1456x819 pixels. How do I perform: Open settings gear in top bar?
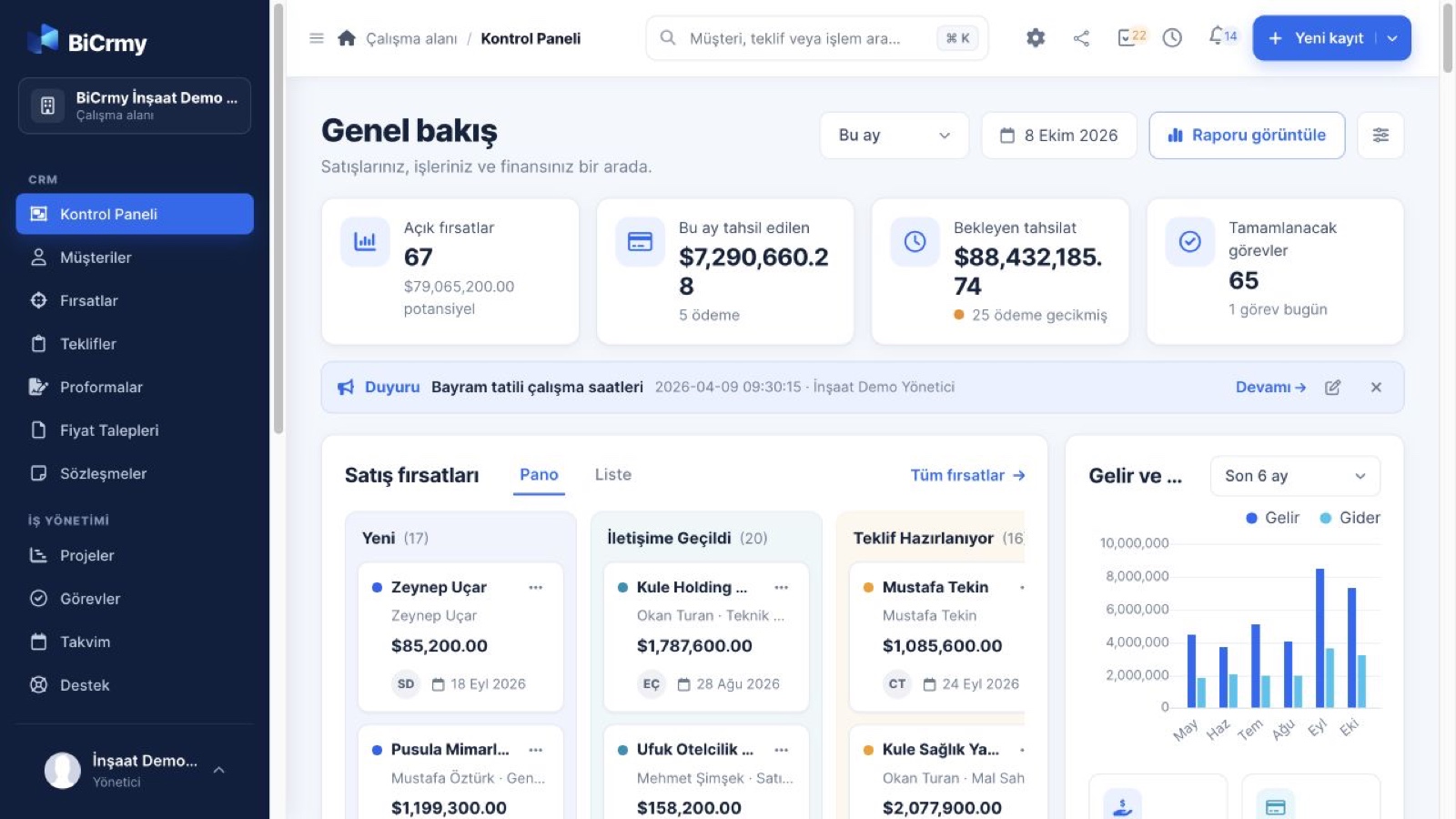tap(1036, 38)
